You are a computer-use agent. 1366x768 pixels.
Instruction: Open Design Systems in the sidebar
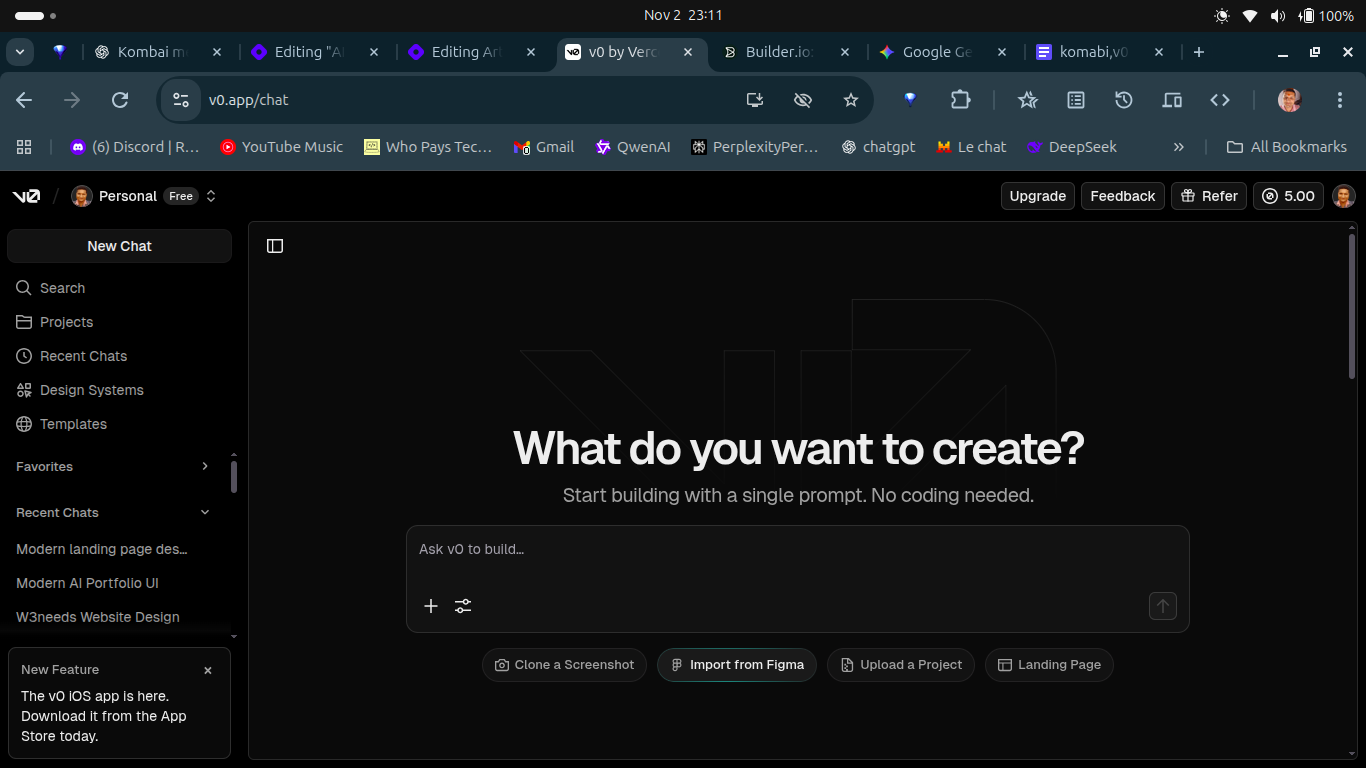click(x=80, y=390)
